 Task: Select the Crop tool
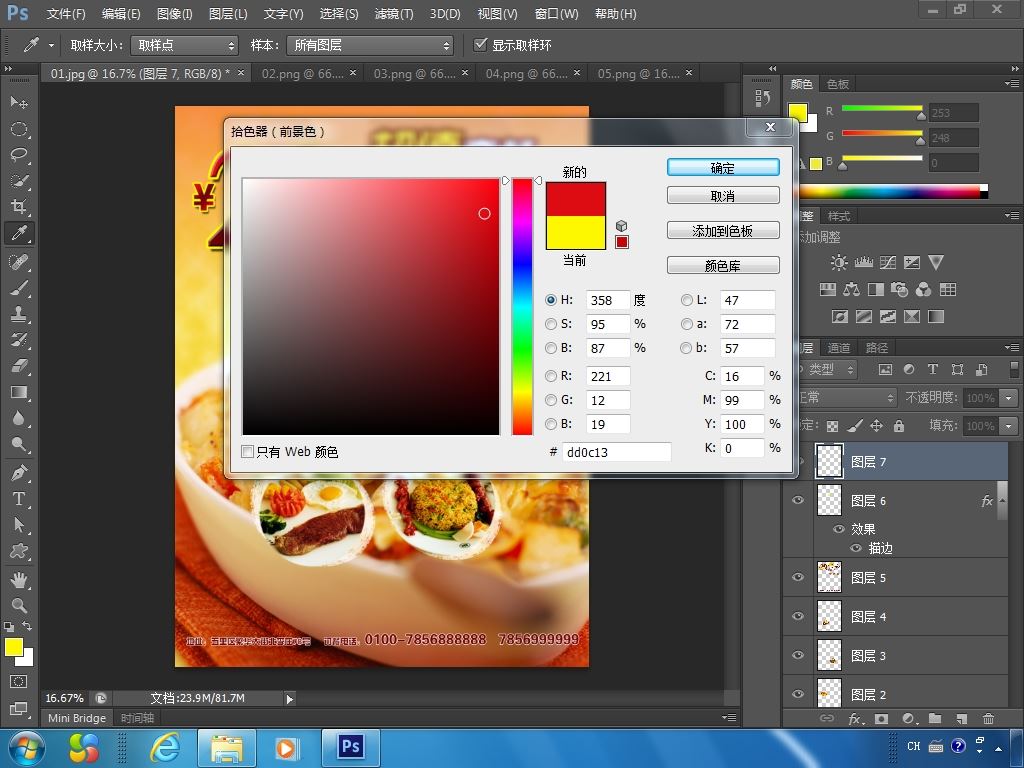tap(18, 207)
